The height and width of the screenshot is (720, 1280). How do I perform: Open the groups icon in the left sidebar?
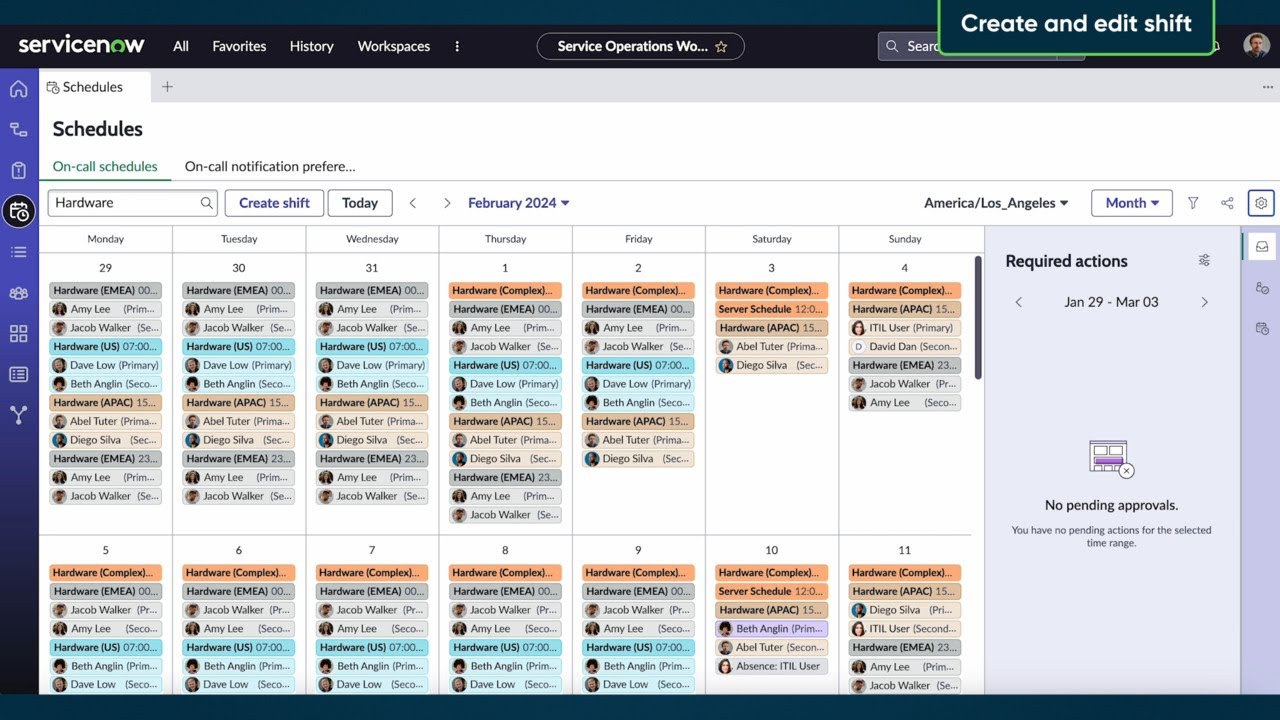18,292
